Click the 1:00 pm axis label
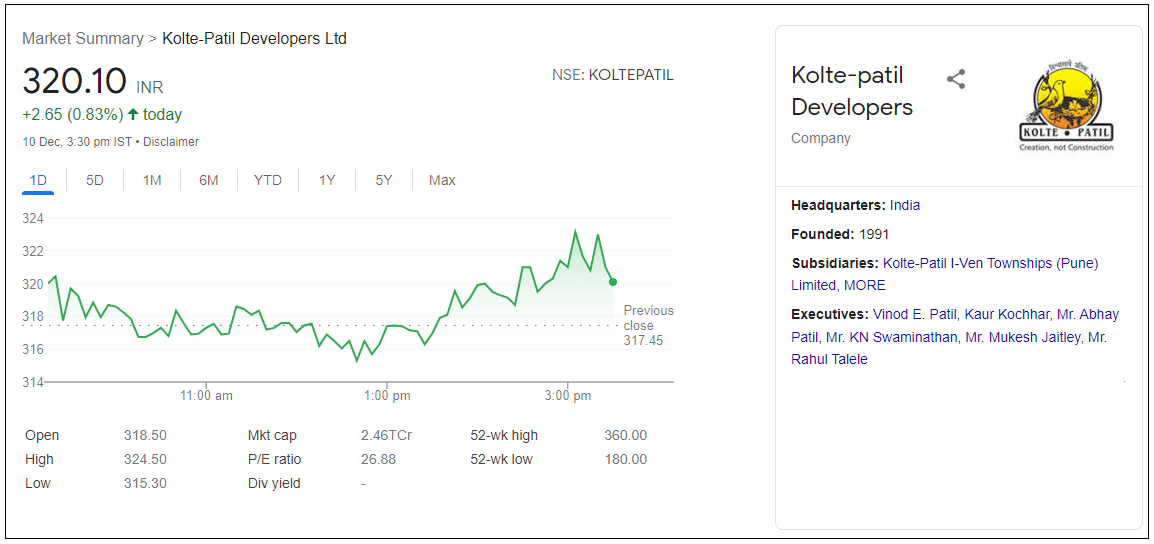This screenshot has width=1154, height=544. click(387, 396)
